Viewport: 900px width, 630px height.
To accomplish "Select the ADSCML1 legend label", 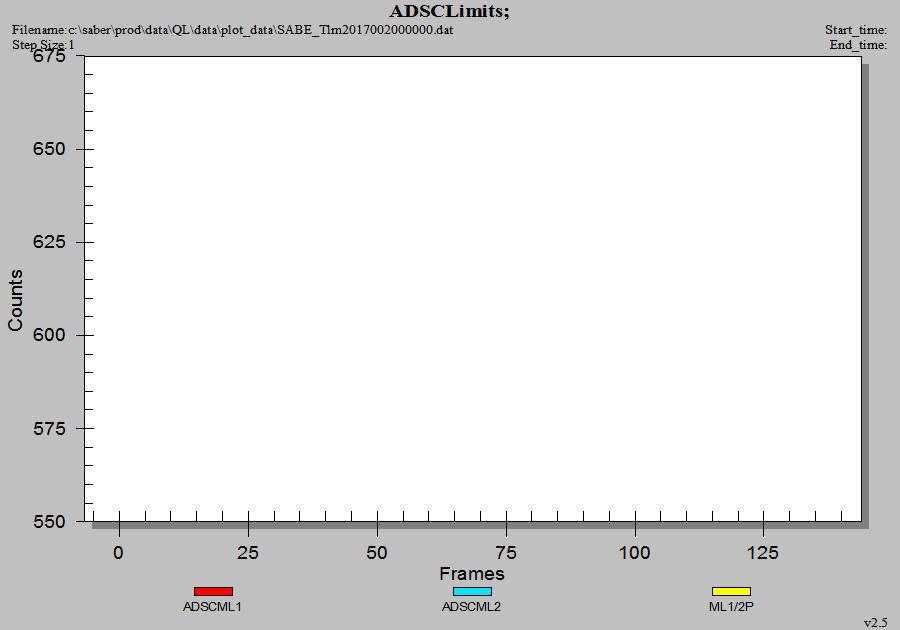I will coord(212,606).
